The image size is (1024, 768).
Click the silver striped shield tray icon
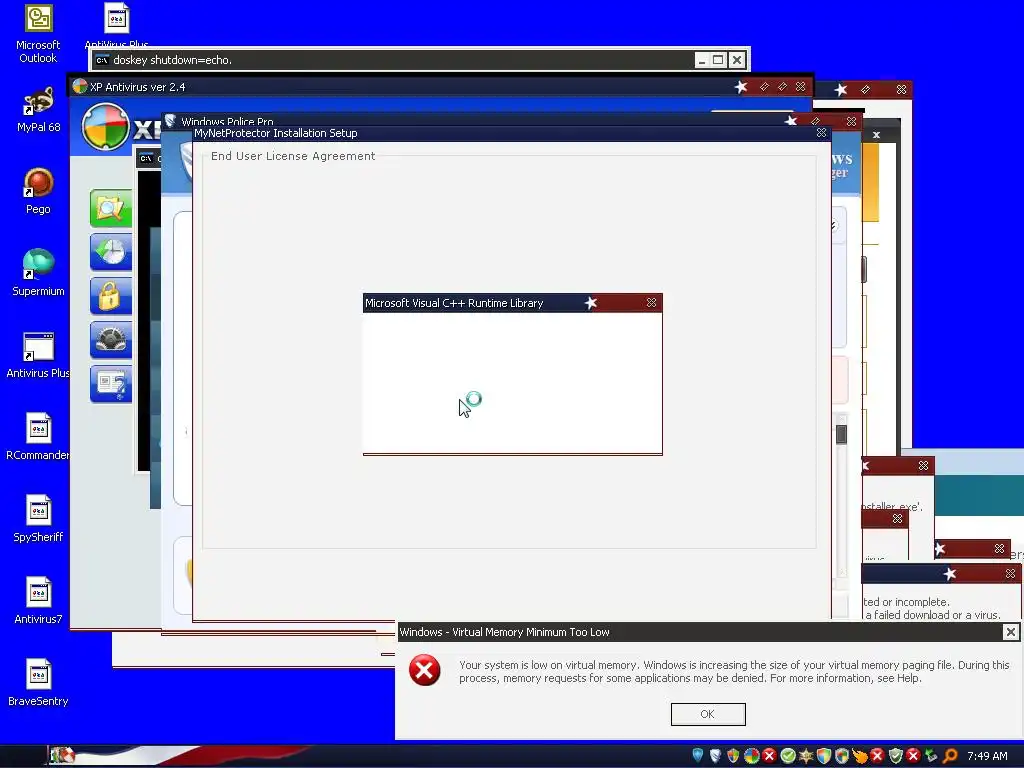(x=715, y=756)
